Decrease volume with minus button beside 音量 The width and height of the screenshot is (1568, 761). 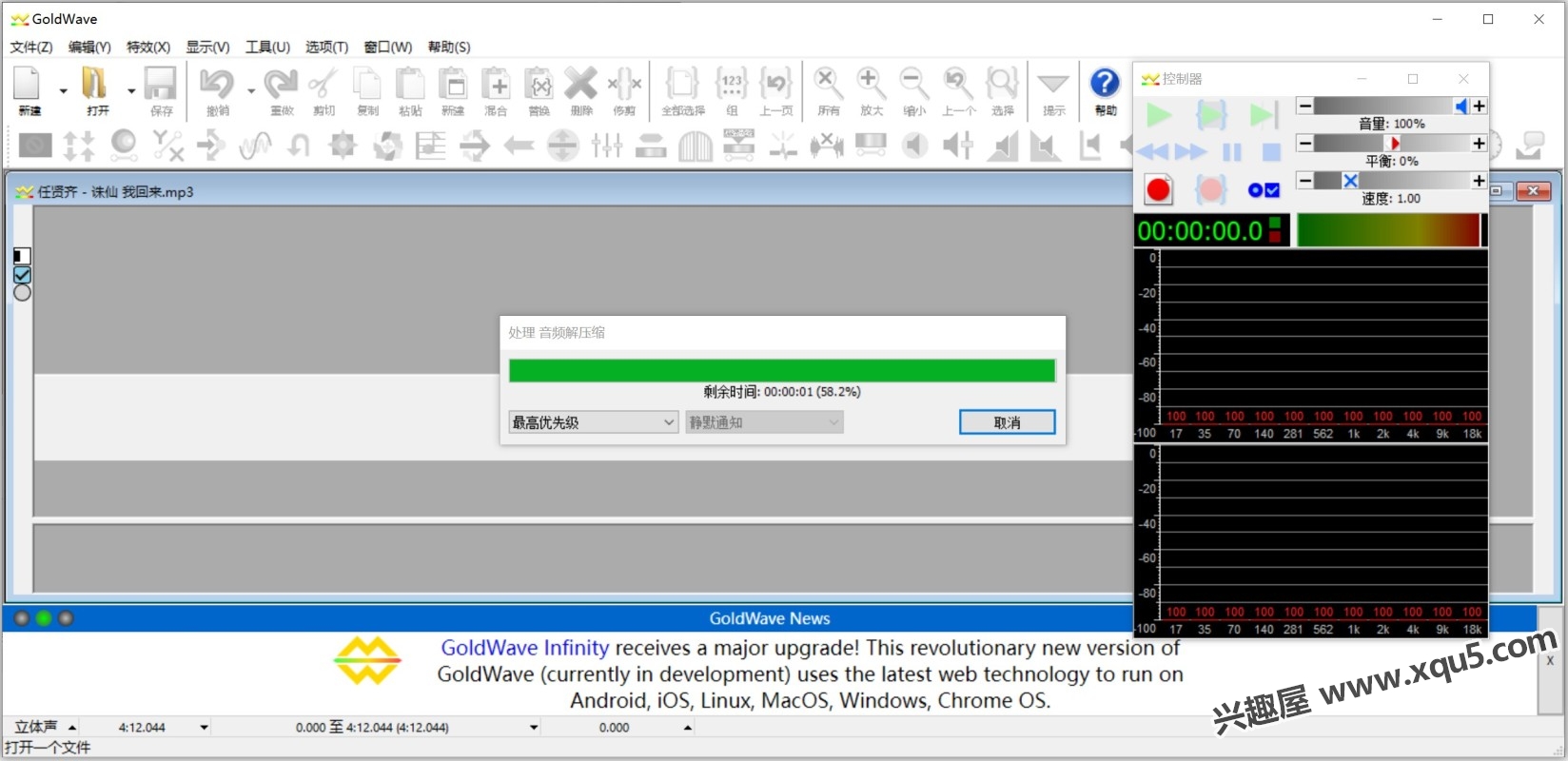(x=1305, y=107)
